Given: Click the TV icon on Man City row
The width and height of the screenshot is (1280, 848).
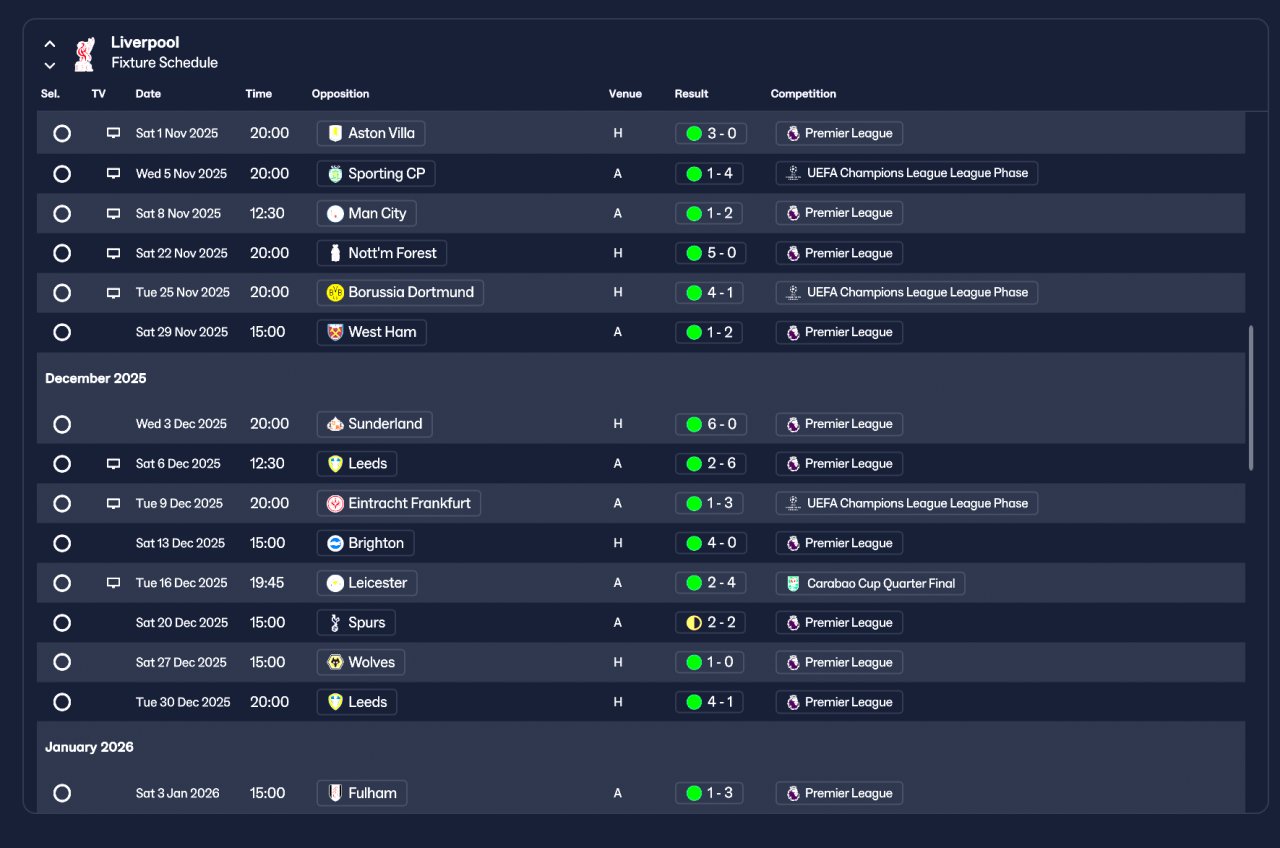Looking at the screenshot, I should [x=113, y=213].
